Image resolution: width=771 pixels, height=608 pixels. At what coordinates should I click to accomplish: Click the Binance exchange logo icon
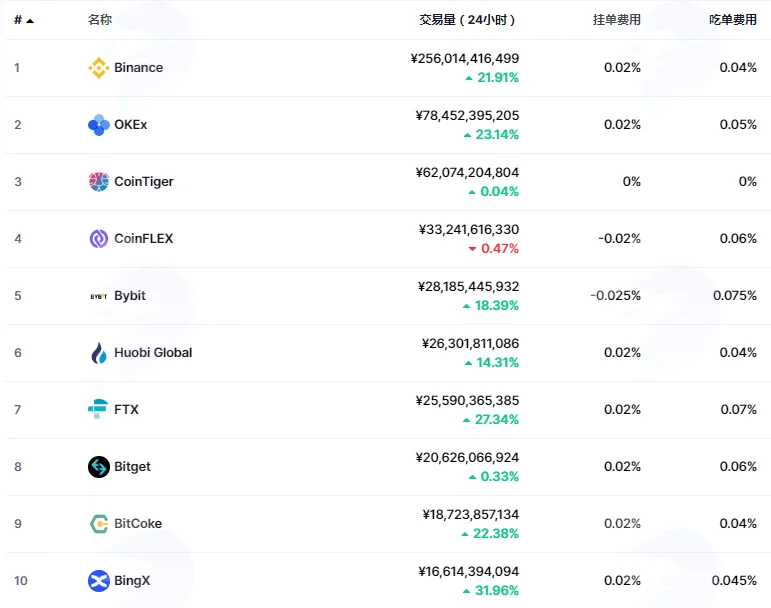pyautogui.click(x=98, y=68)
